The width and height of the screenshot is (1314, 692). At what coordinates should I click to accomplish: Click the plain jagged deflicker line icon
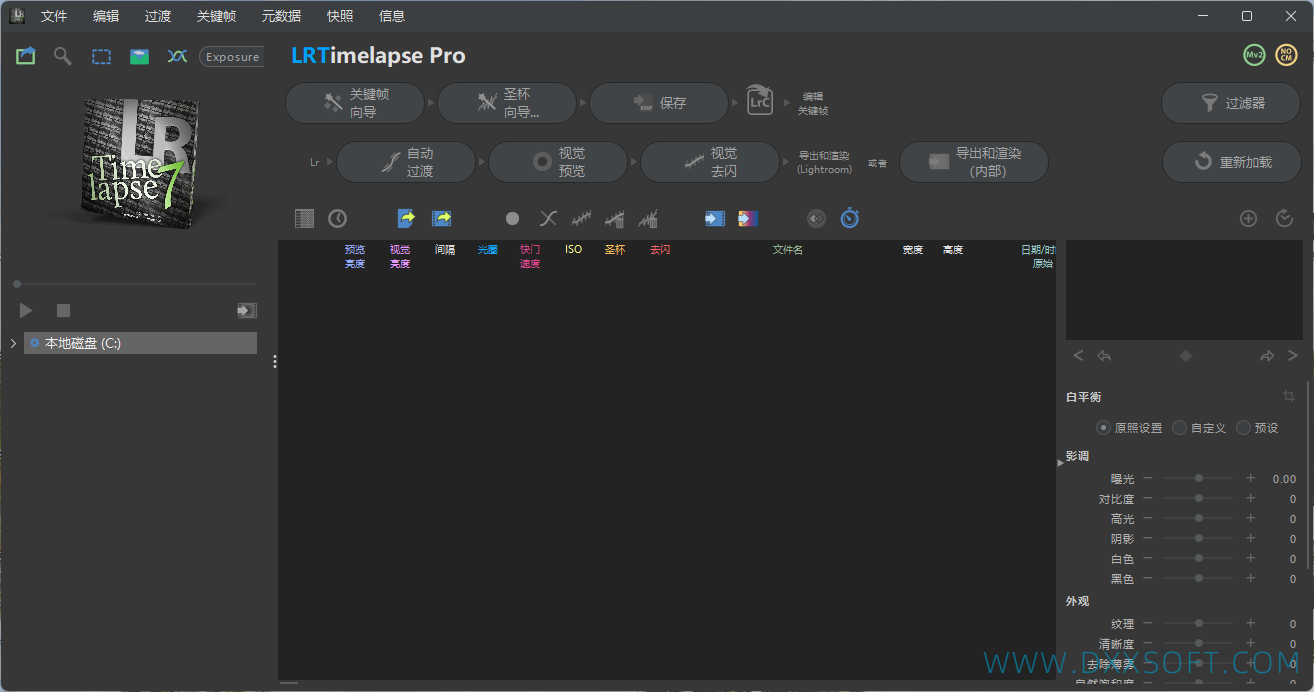[581, 218]
